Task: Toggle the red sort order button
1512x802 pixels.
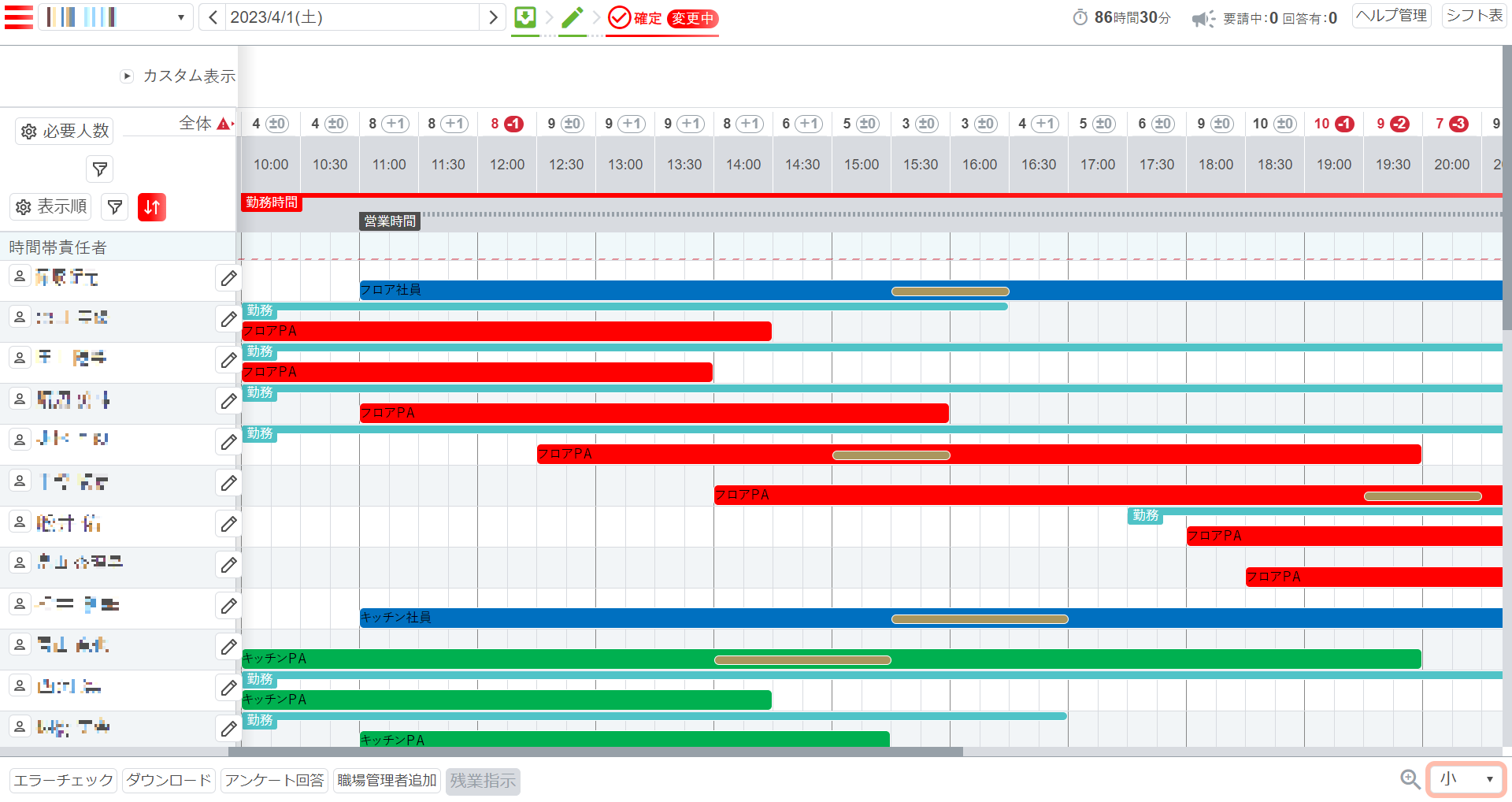Action: click(x=152, y=207)
